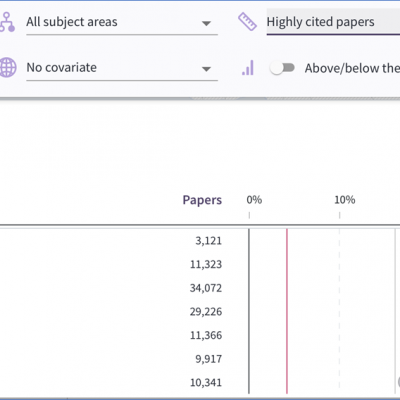This screenshot has height=400, width=400.
Task: Click the subject areas dropdown arrow
Action: click(x=206, y=23)
